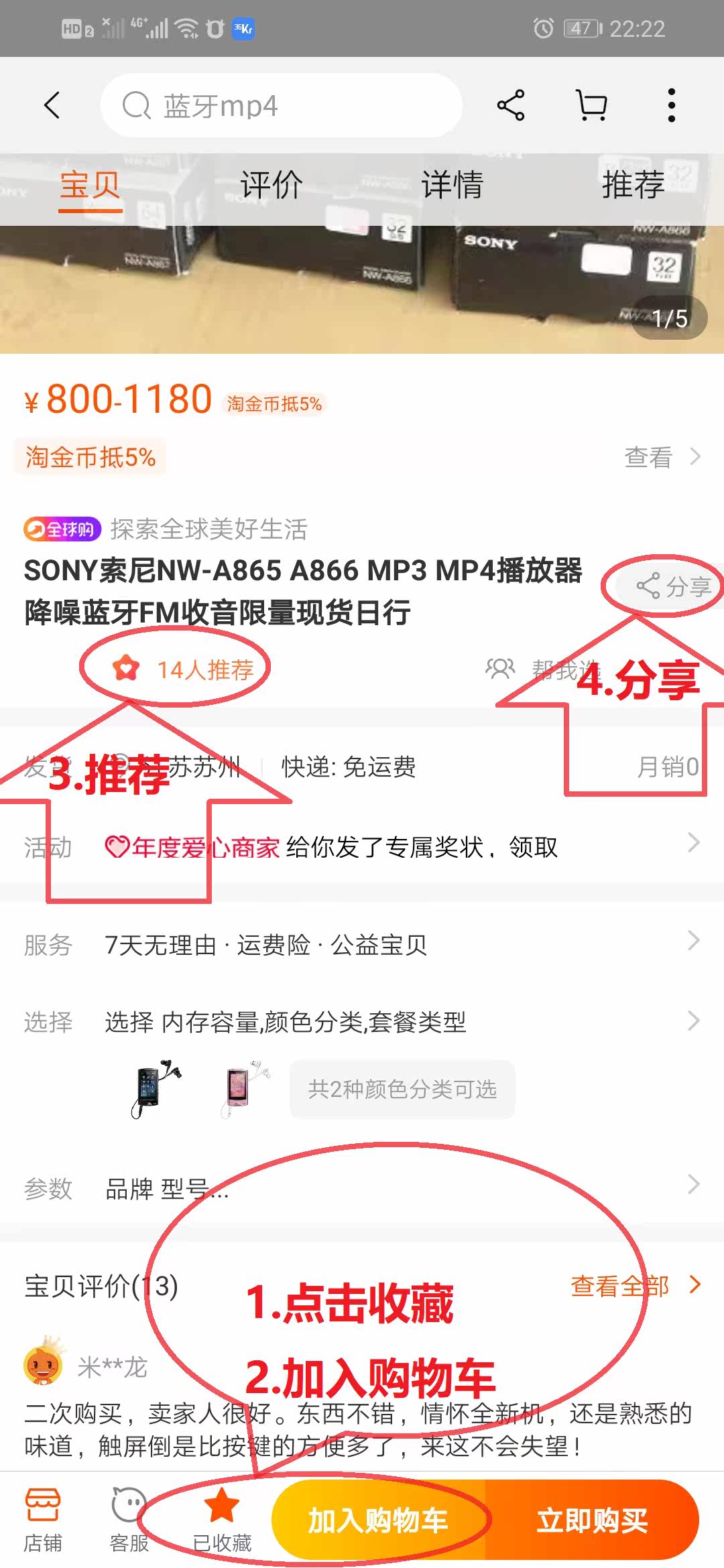Tap the back arrow icon

pyautogui.click(x=52, y=105)
